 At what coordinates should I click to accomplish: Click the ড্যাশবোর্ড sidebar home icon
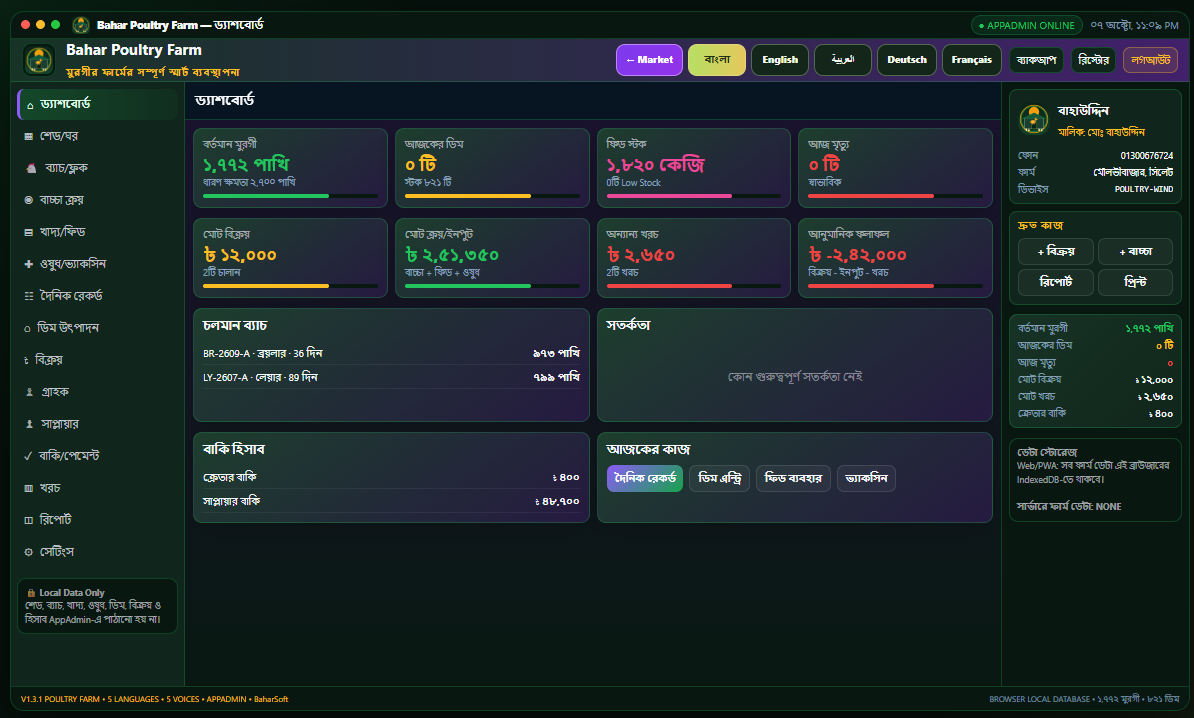coord(30,105)
